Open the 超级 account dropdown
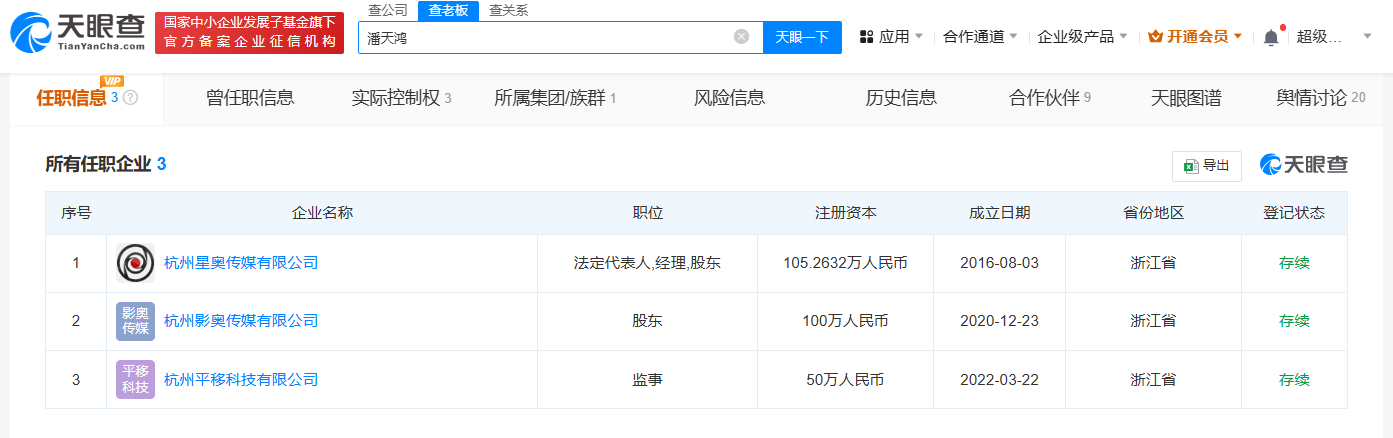The height and width of the screenshot is (438, 1393). (1368, 37)
